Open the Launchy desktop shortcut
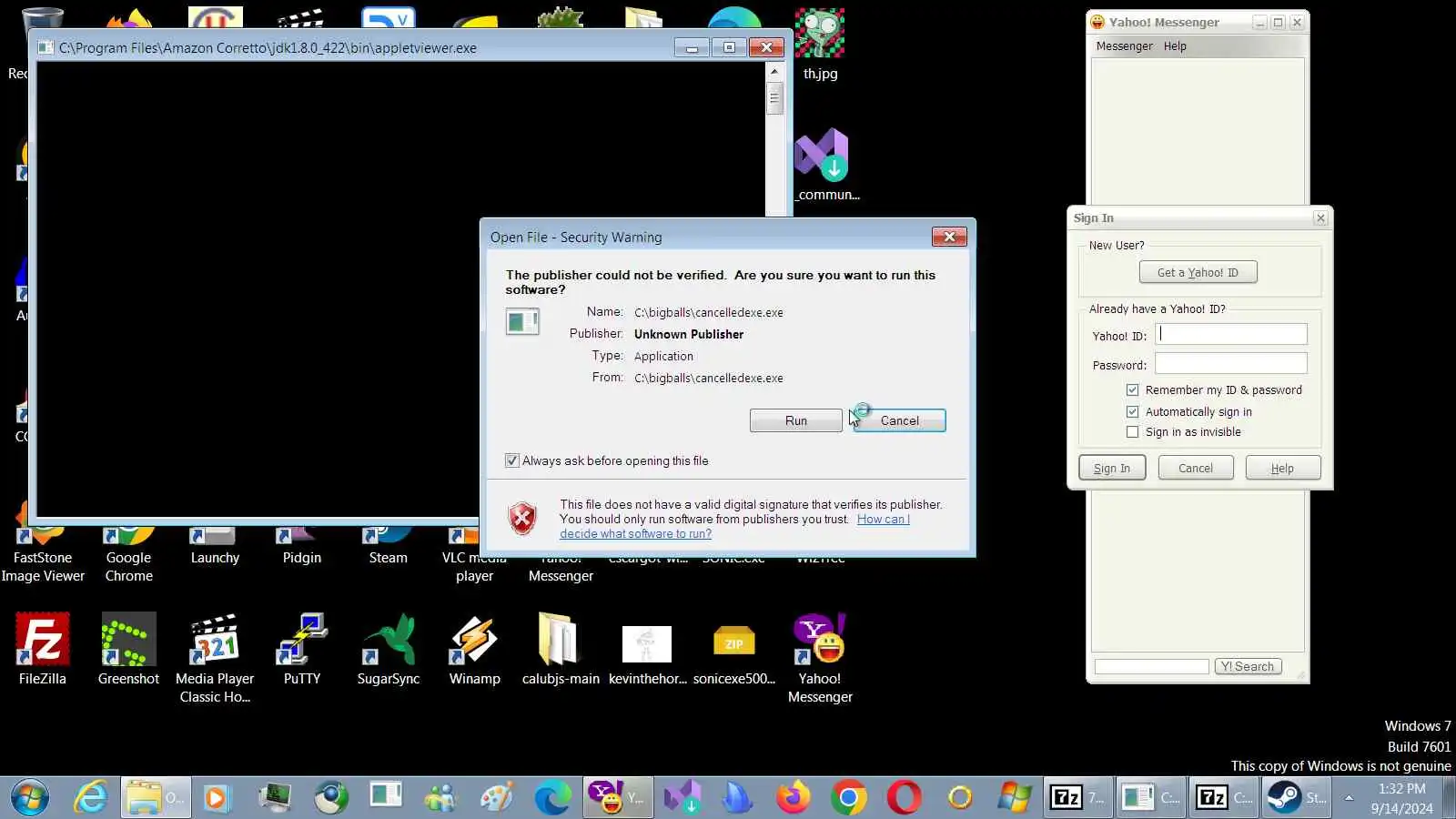The height and width of the screenshot is (819, 1456). coord(215,546)
